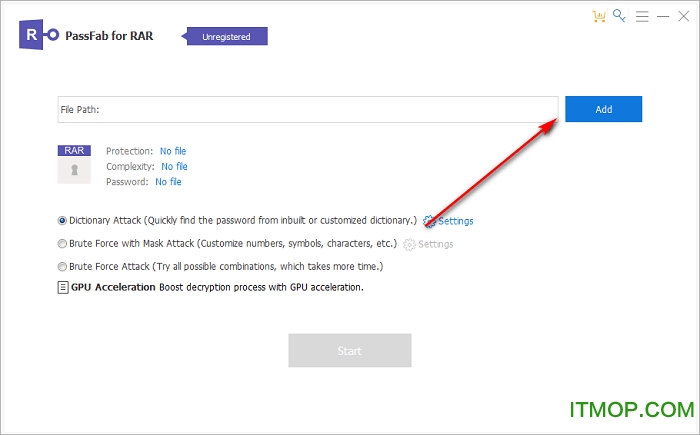Click the Complexity 'No file' value
Image resolution: width=700 pixels, height=435 pixels.
[x=174, y=166]
